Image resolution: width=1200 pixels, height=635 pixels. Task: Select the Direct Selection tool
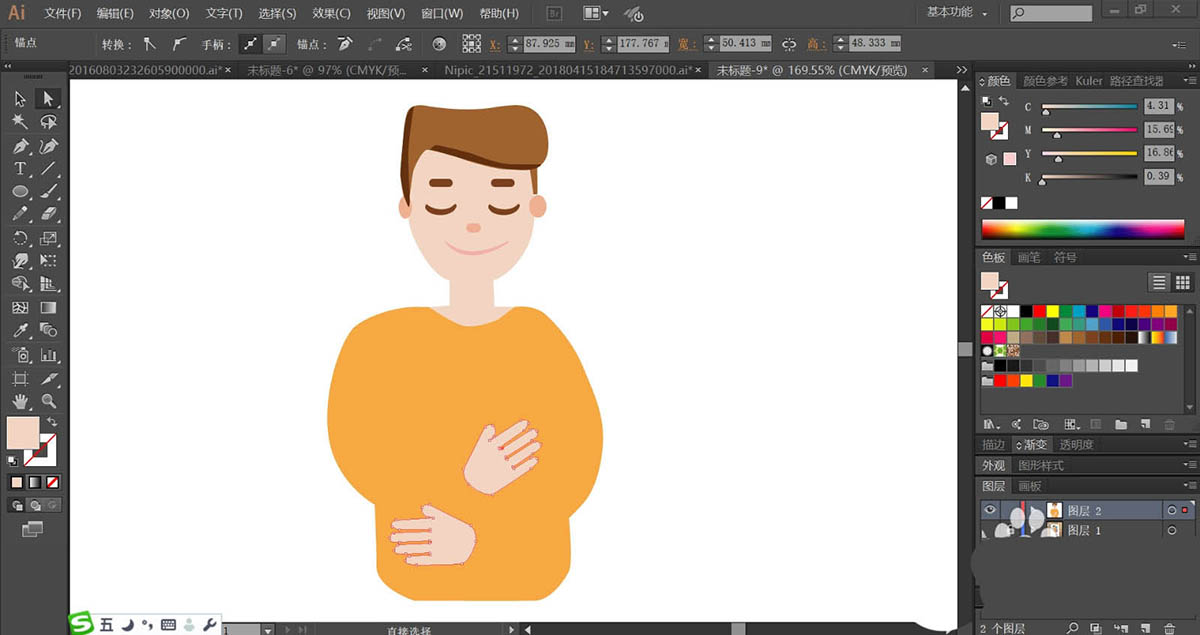click(48, 99)
